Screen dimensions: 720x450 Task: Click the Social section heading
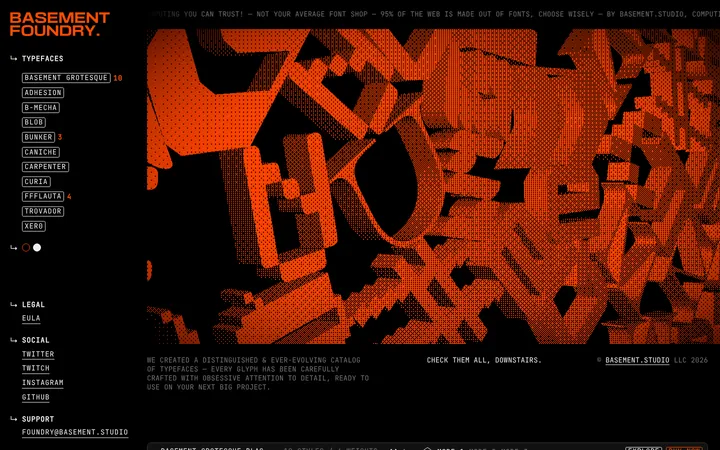(x=36, y=340)
